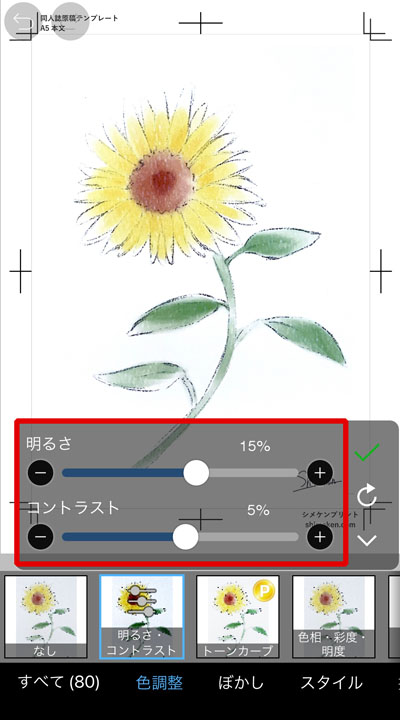Switch to the スタイル tab
Image resolution: width=400 pixels, height=720 pixels.
tap(331, 682)
